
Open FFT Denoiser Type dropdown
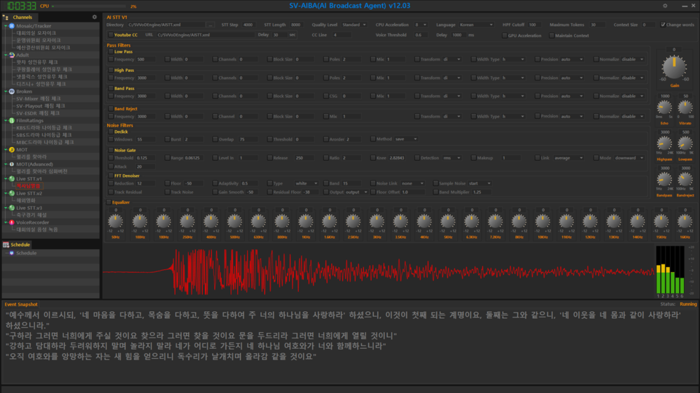pyautogui.click(x=306, y=183)
